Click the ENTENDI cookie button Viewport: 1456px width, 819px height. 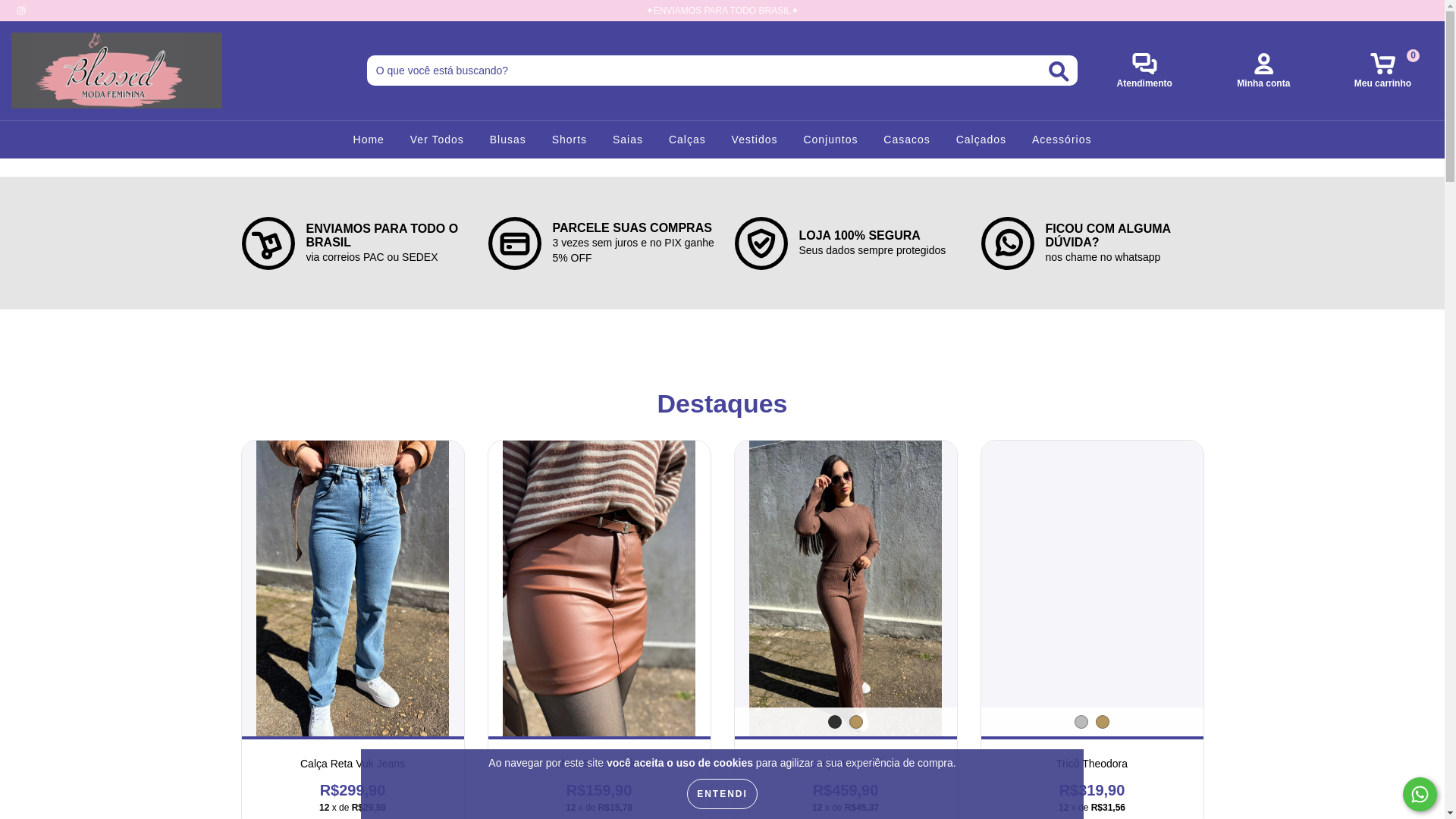[722, 794]
